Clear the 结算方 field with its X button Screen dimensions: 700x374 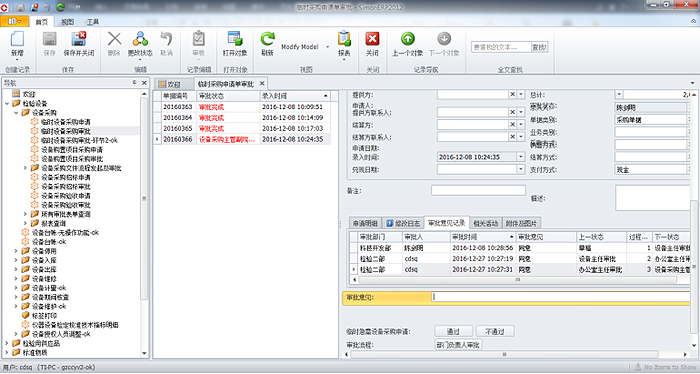(512, 125)
